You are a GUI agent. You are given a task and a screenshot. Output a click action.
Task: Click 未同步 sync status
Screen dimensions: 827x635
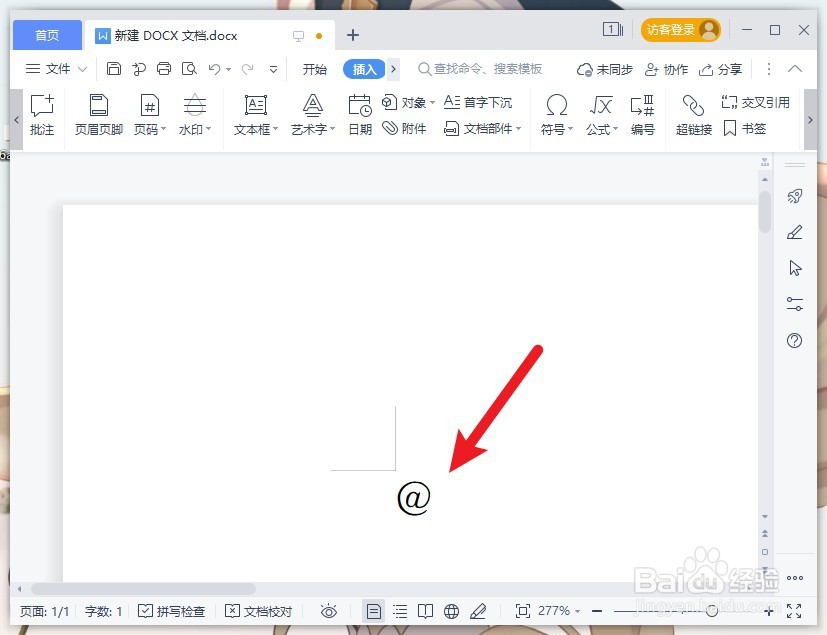[x=604, y=69]
